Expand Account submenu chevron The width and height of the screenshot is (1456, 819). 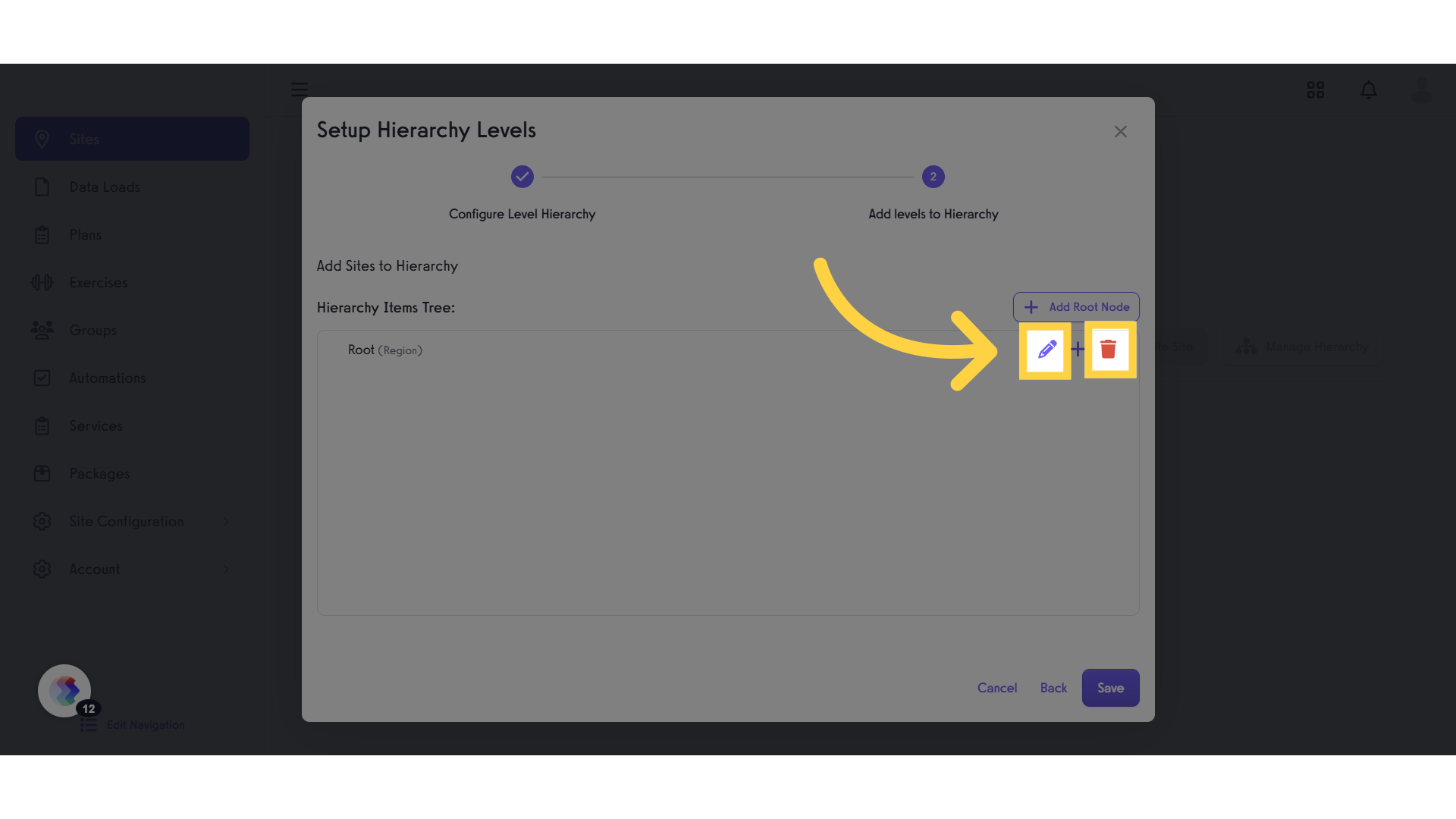pyautogui.click(x=226, y=569)
